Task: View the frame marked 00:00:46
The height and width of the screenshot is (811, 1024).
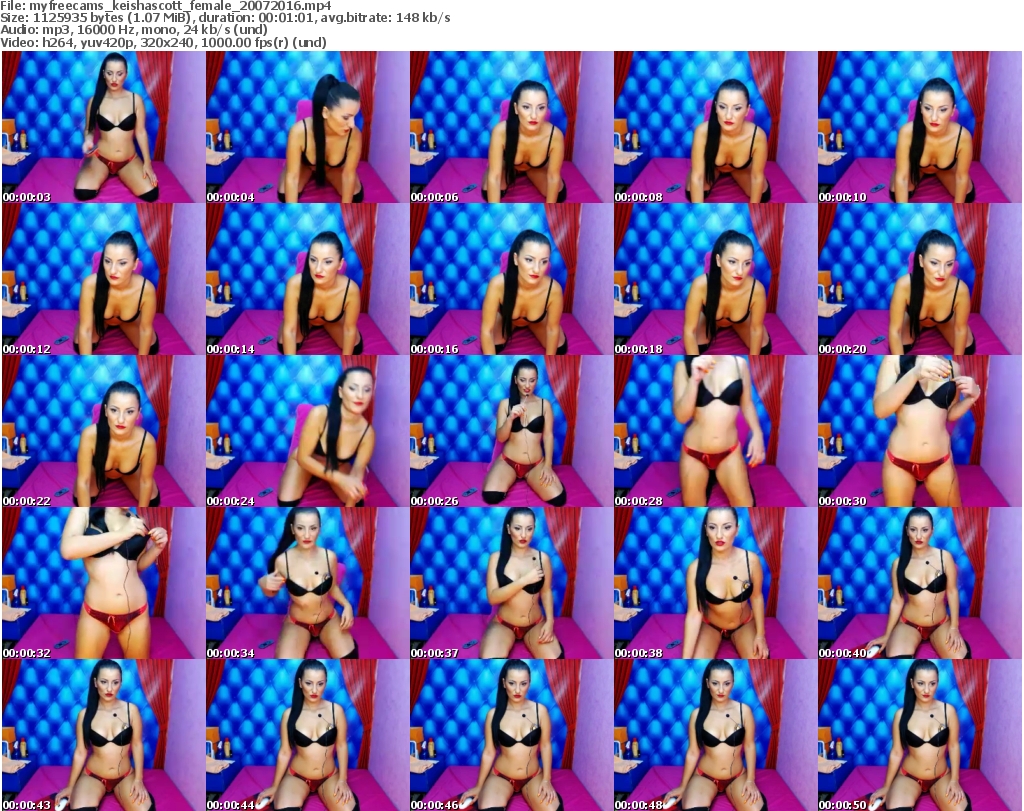Action: coord(511,735)
